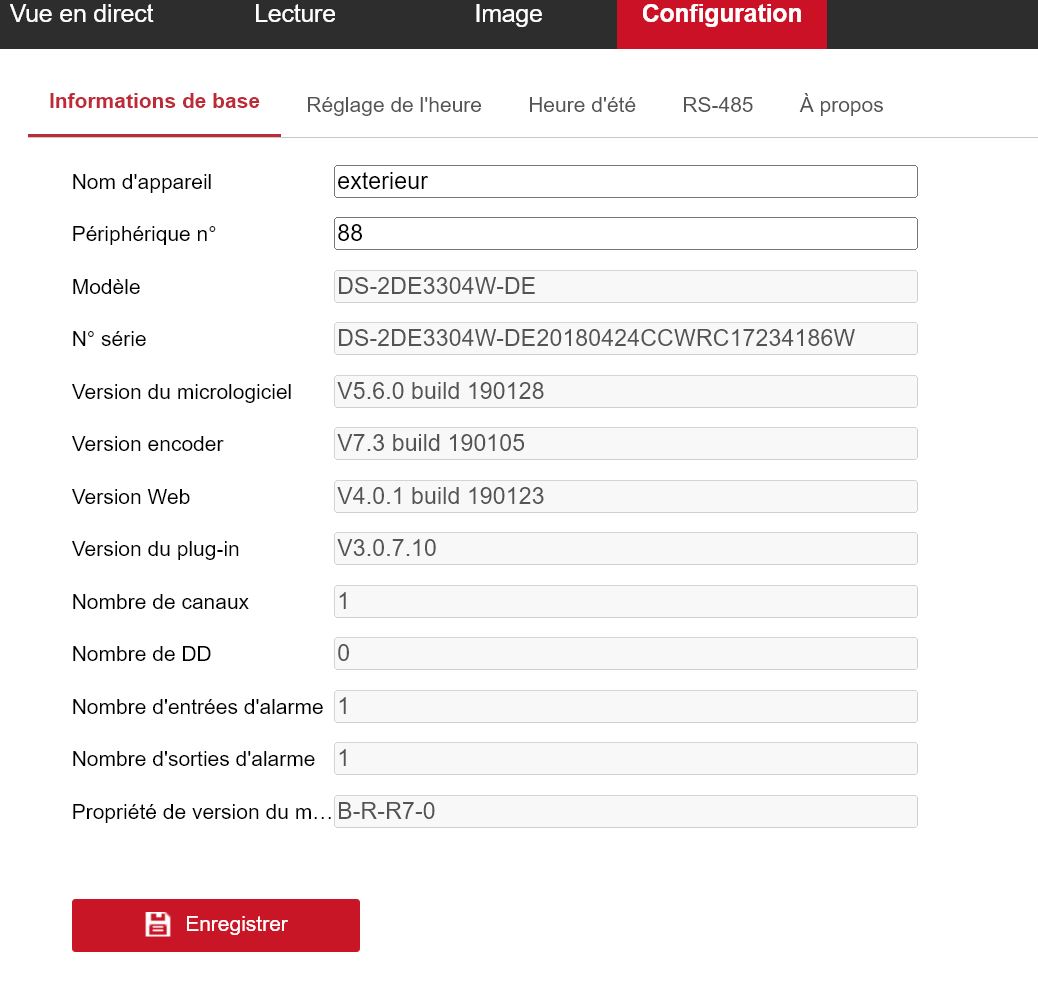
Task: Switch to Vue en direct tab
Action: click(x=82, y=15)
